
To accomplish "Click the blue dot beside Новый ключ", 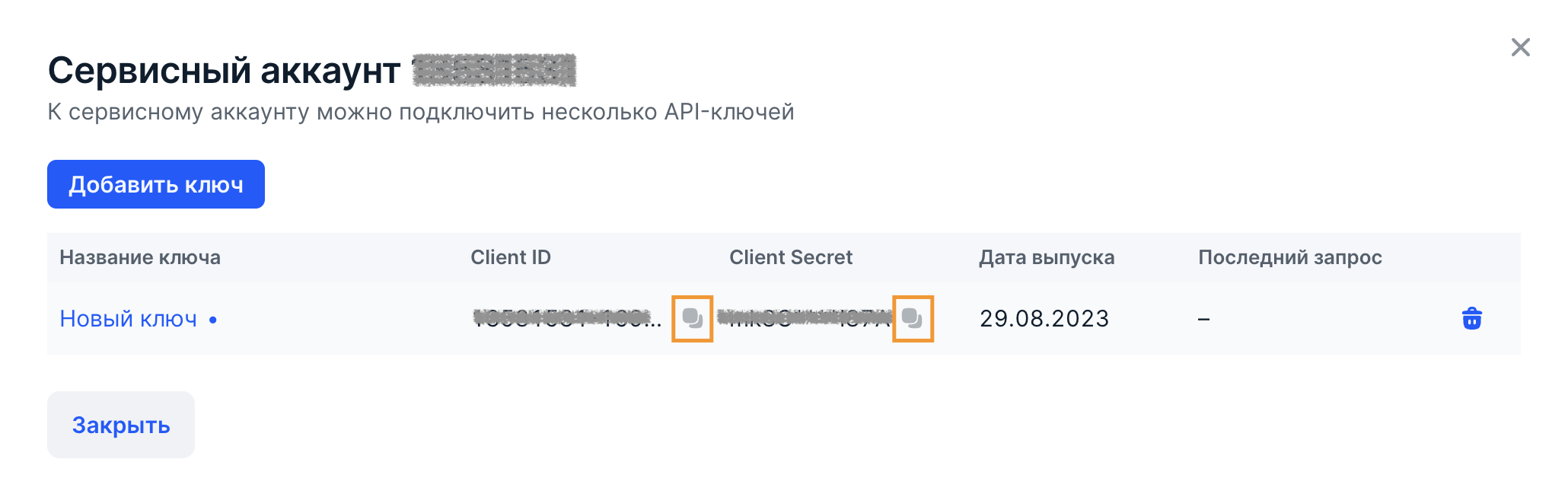I will (x=213, y=320).
